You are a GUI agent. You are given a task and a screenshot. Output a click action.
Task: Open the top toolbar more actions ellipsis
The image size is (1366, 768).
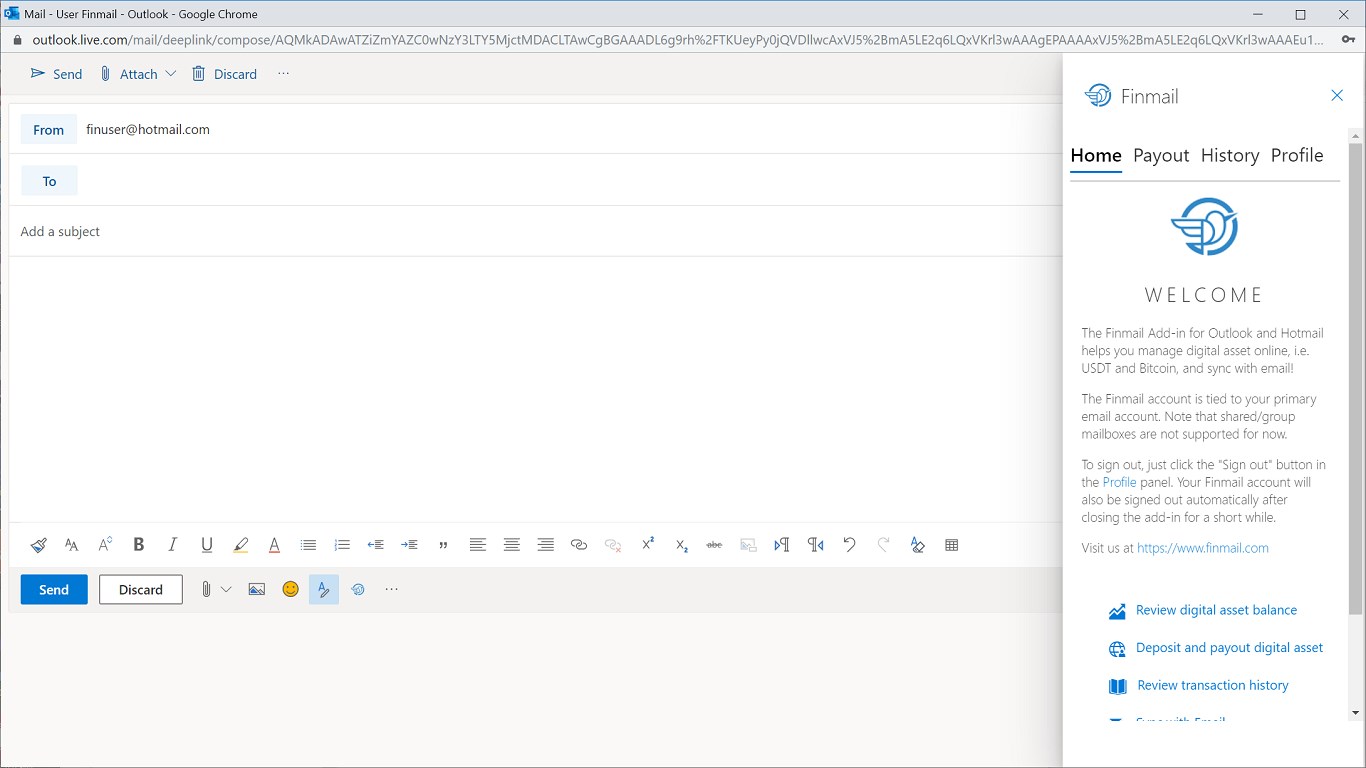(x=284, y=73)
